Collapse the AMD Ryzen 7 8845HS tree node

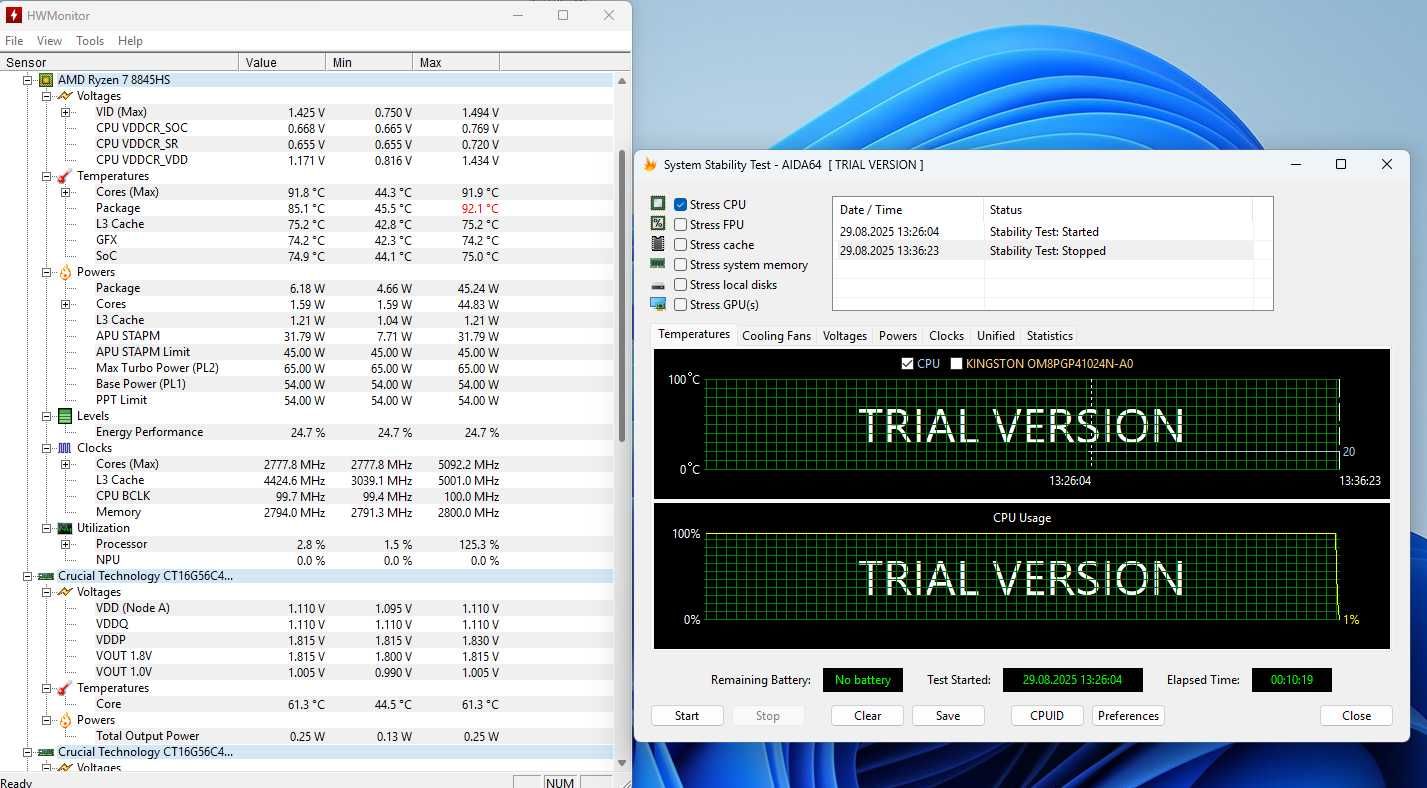pyautogui.click(x=28, y=80)
